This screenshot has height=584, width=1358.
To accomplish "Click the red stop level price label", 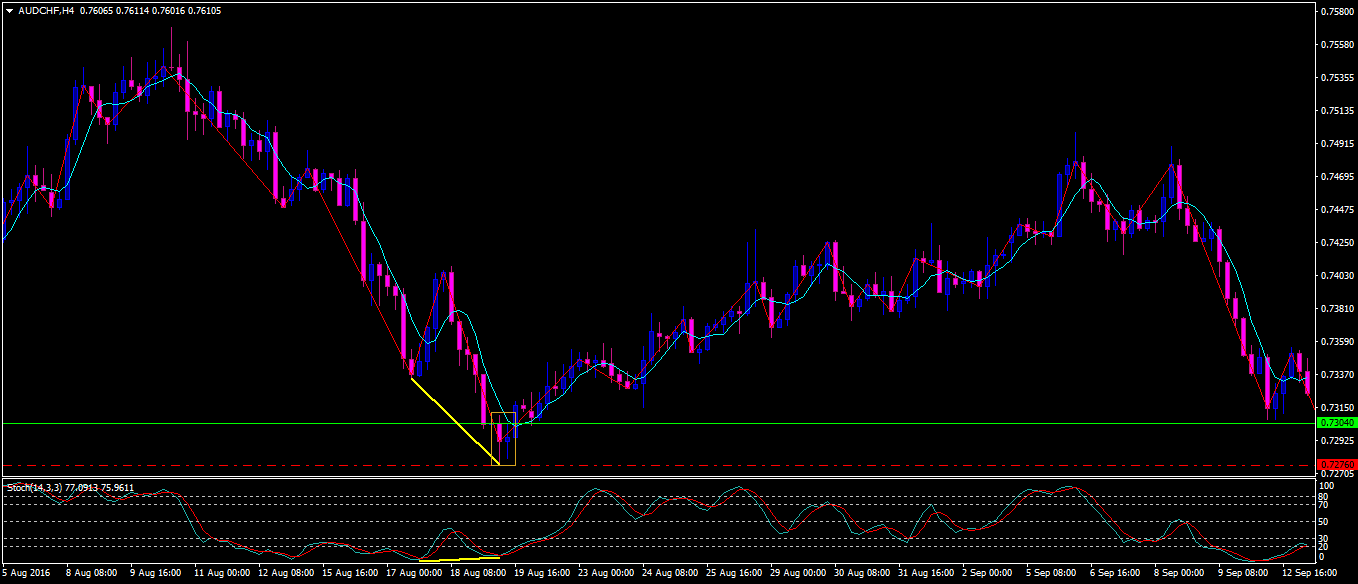I will tap(1336, 465).
